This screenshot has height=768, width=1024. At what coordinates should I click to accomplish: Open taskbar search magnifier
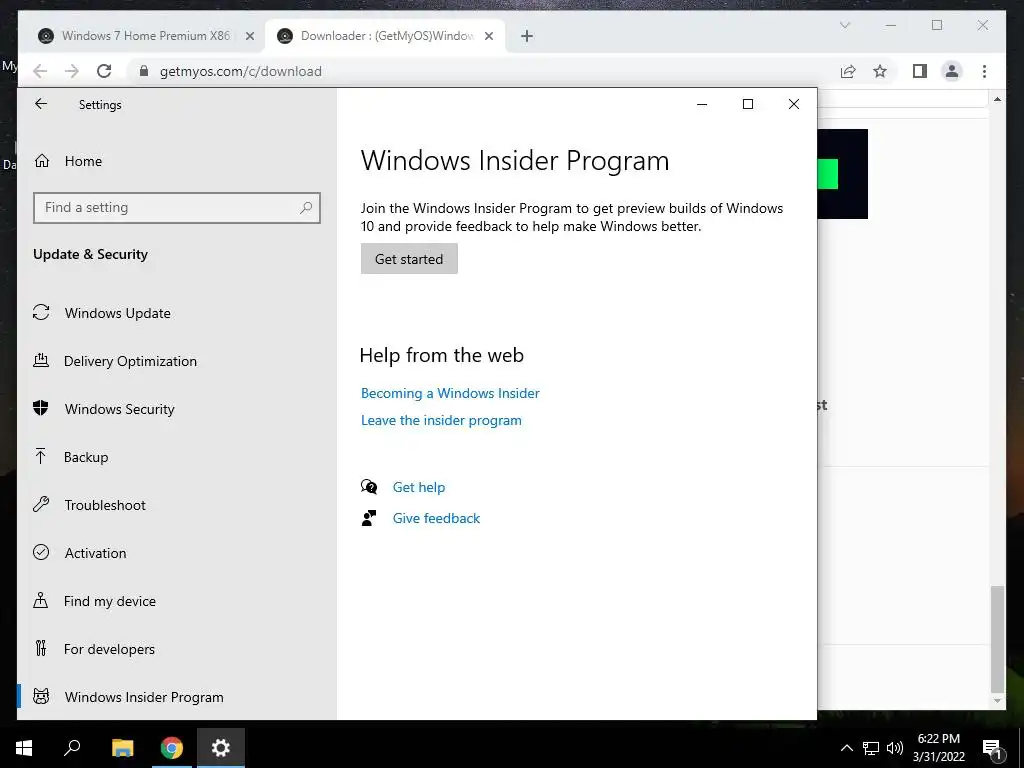tap(72, 748)
